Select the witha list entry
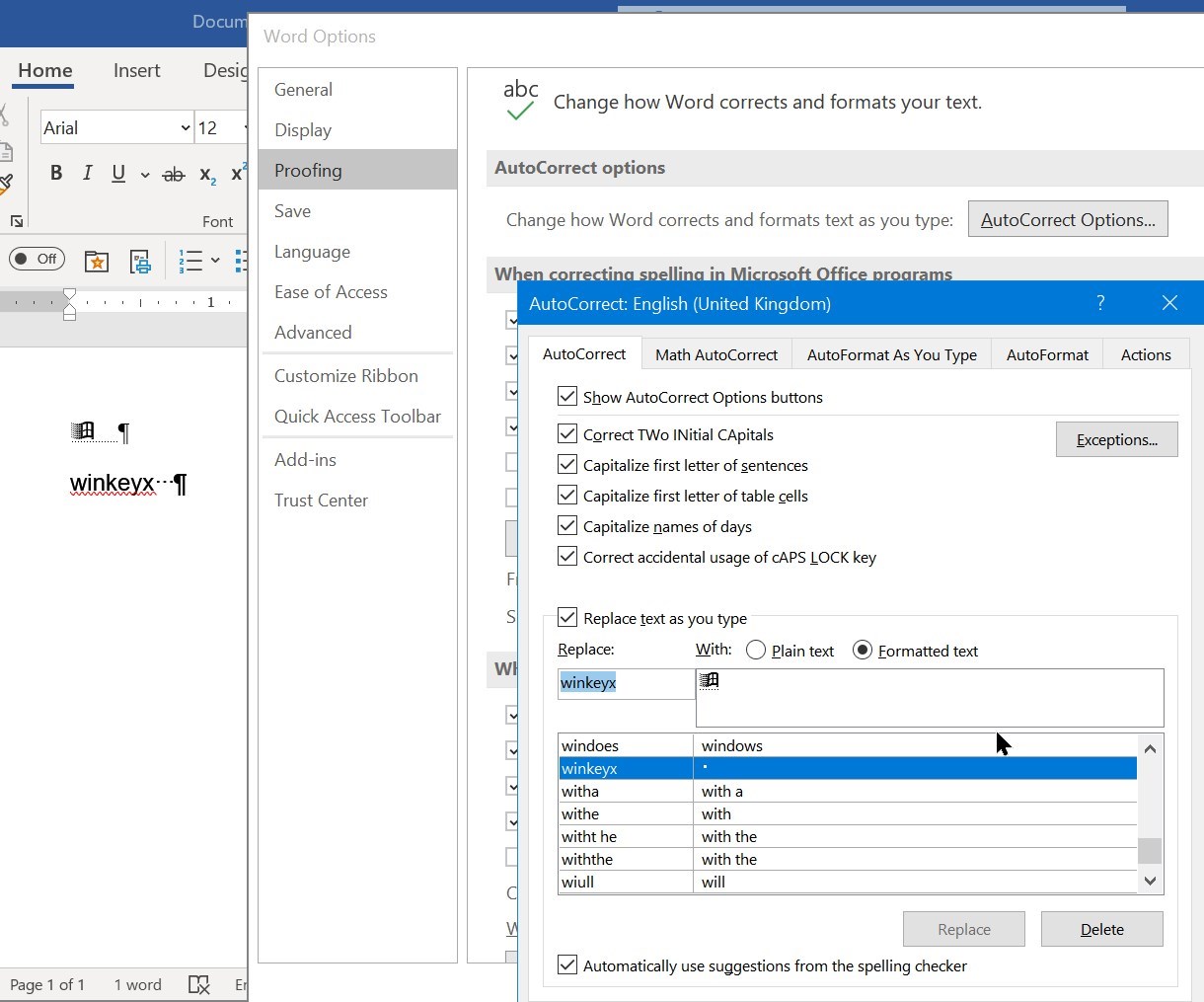This screenshot has width=1204, height=1002. point(848,791)
